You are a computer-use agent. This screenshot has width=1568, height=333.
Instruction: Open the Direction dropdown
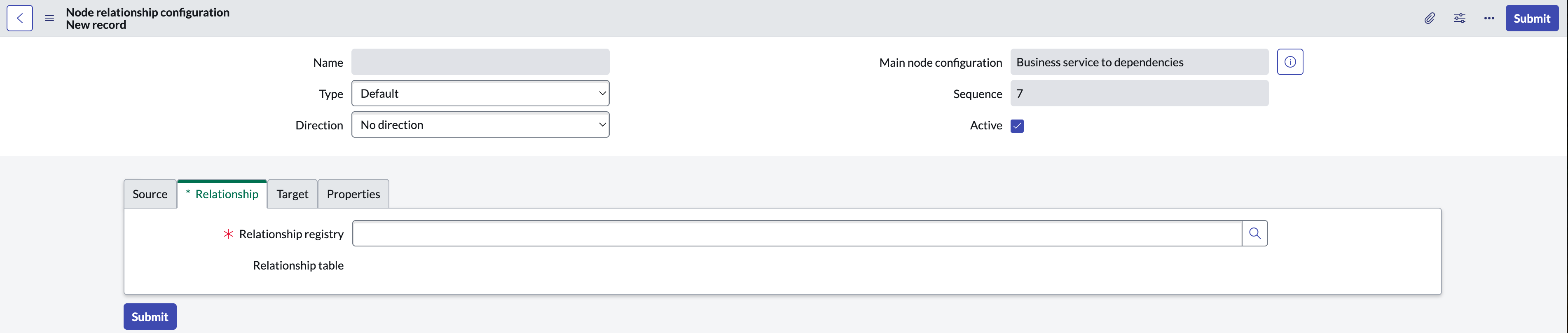(480, 124)
